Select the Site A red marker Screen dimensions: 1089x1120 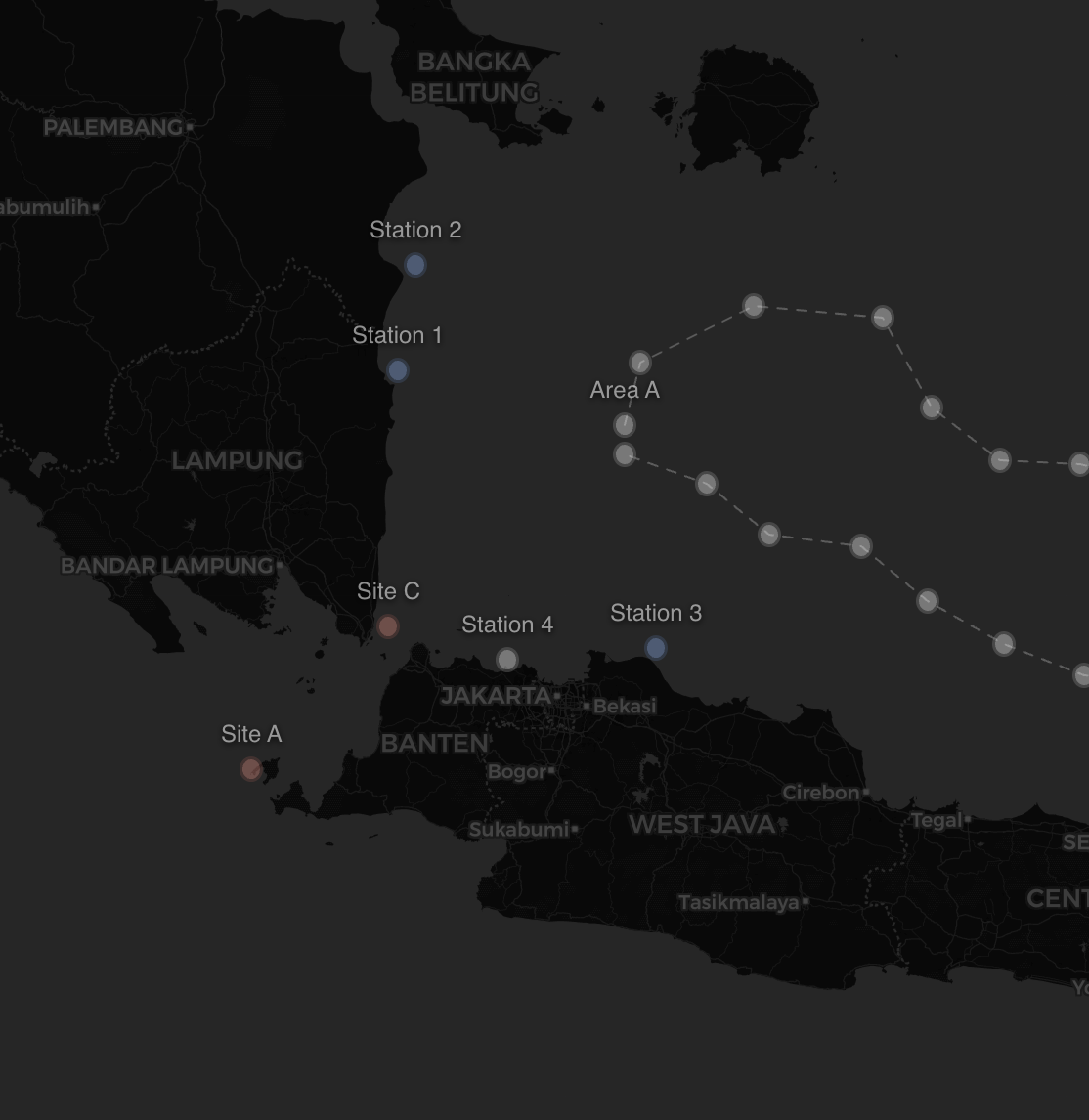pos(251,769)
